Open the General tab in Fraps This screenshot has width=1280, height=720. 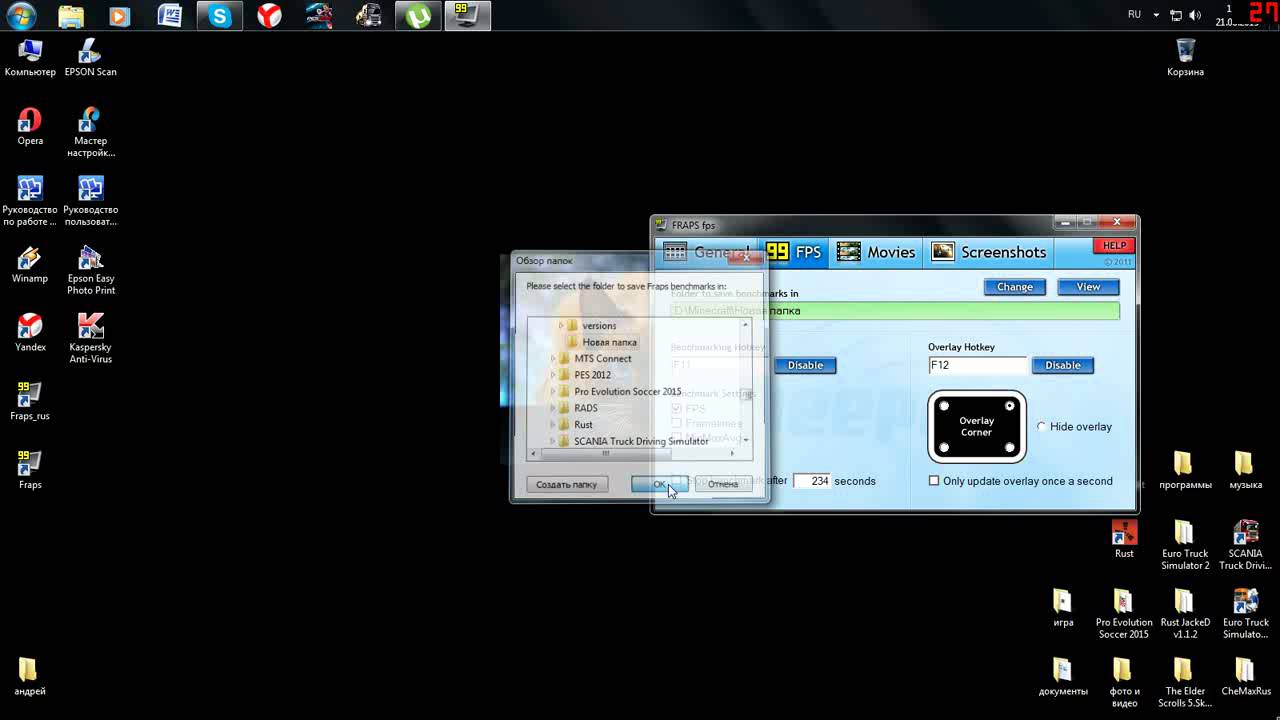(706, 252)
